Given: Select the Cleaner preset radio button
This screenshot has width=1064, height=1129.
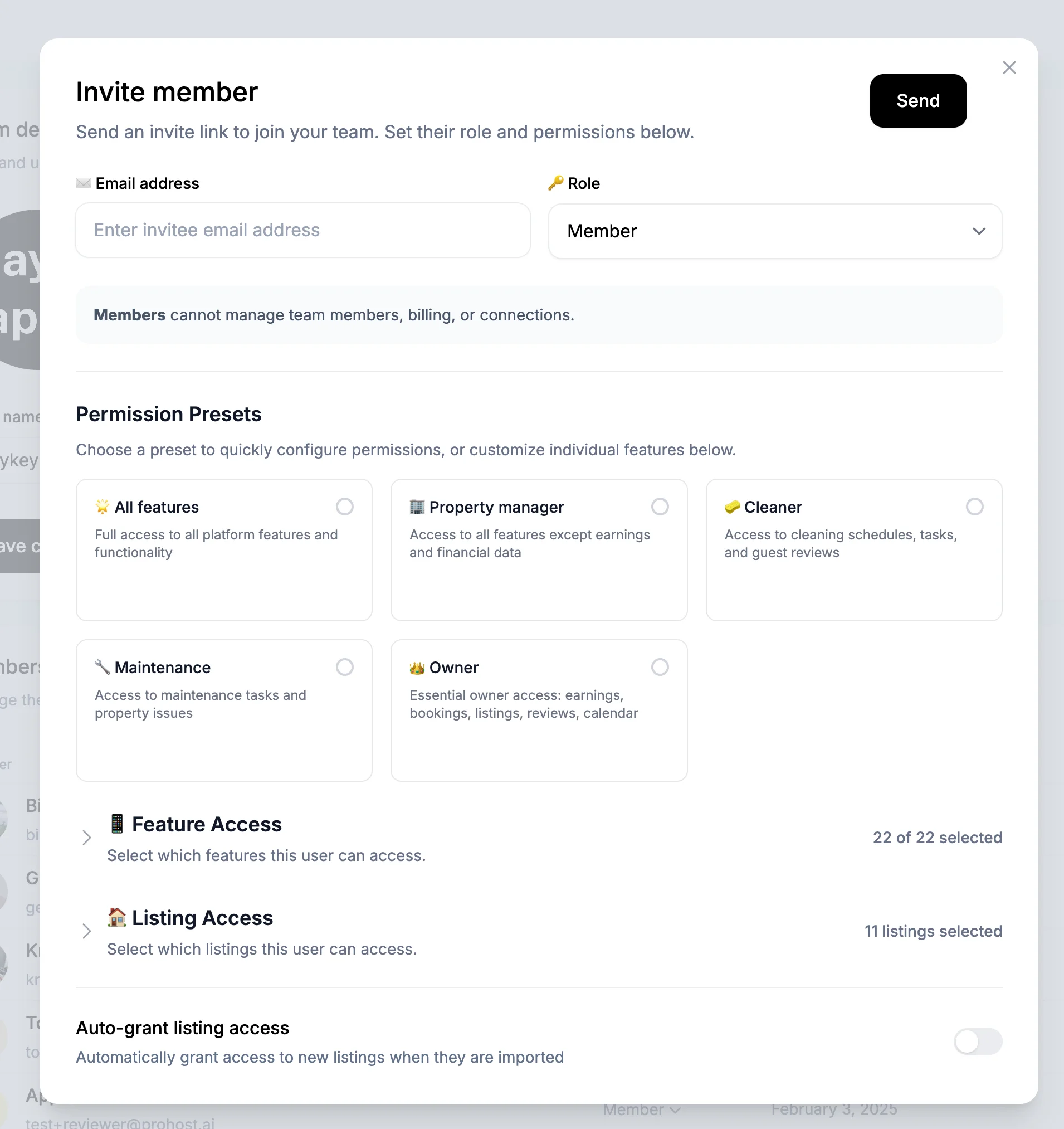Looking at the screenshot, I should click(974, 507).
